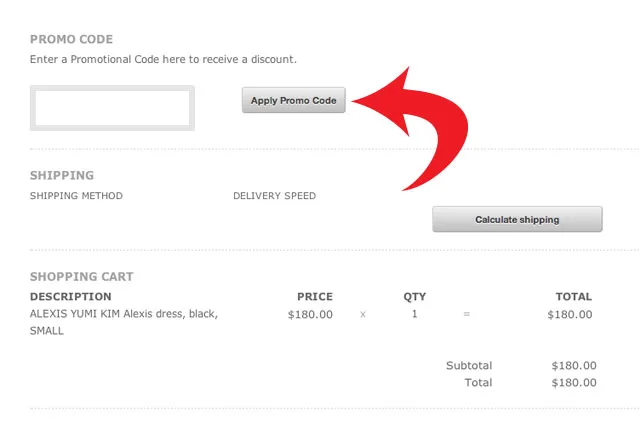Click the final Total amount $180.00
640x428 pixels.
click(574, 383)
